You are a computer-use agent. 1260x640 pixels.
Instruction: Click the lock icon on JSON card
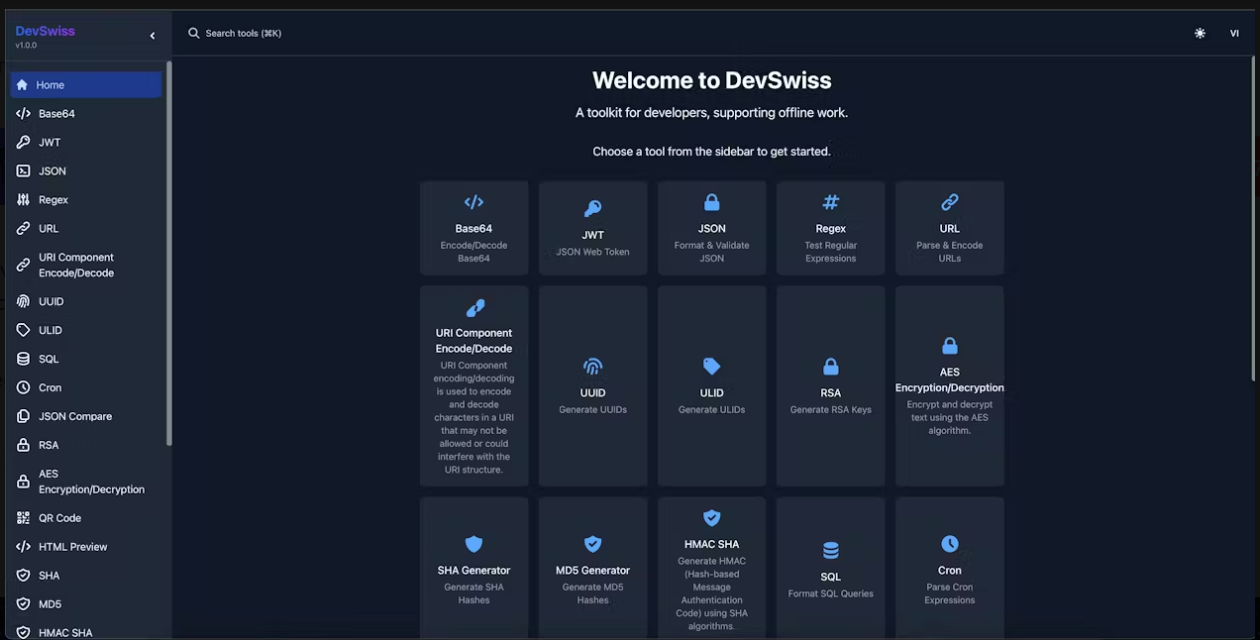(712, 202)
